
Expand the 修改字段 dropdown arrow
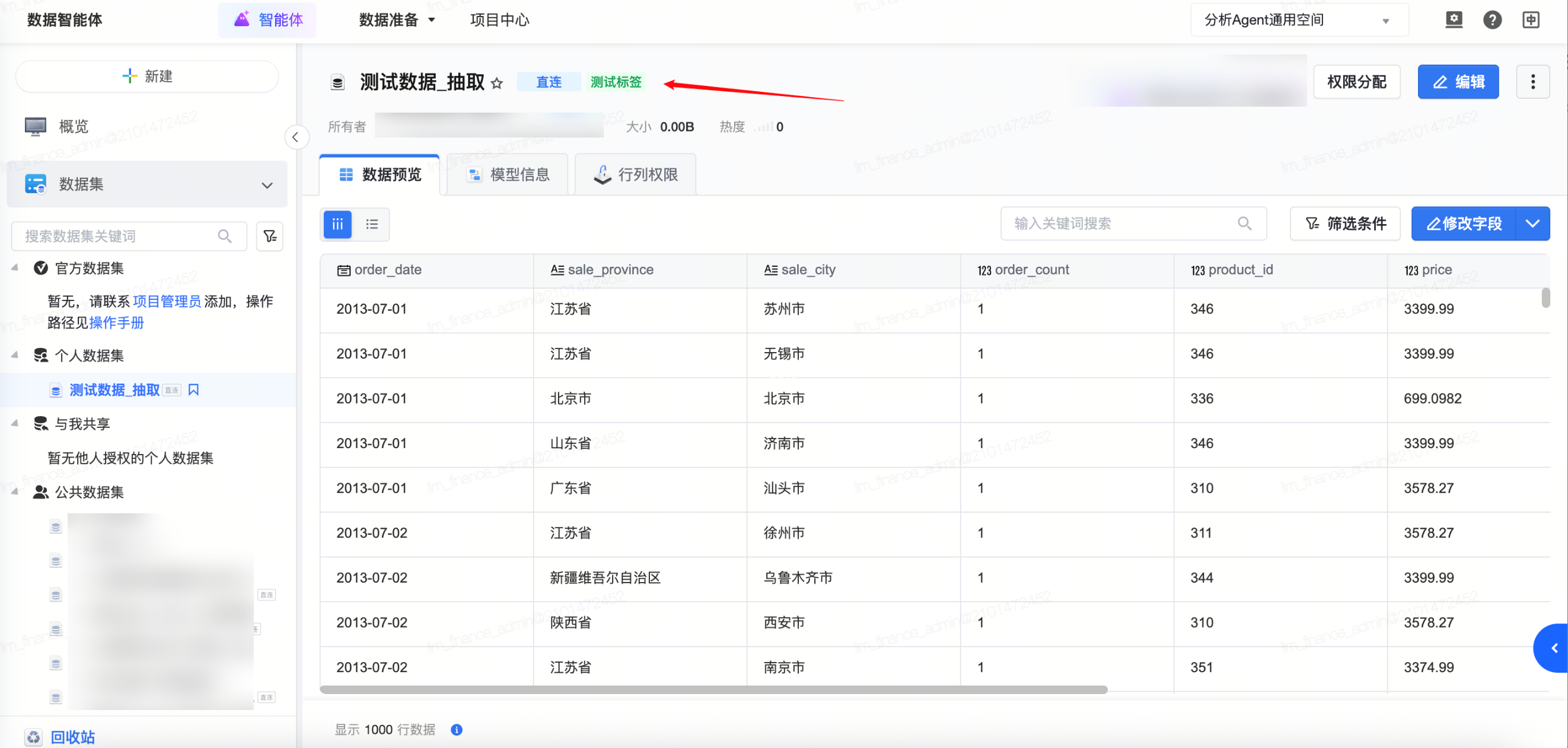pos(1532,224)
